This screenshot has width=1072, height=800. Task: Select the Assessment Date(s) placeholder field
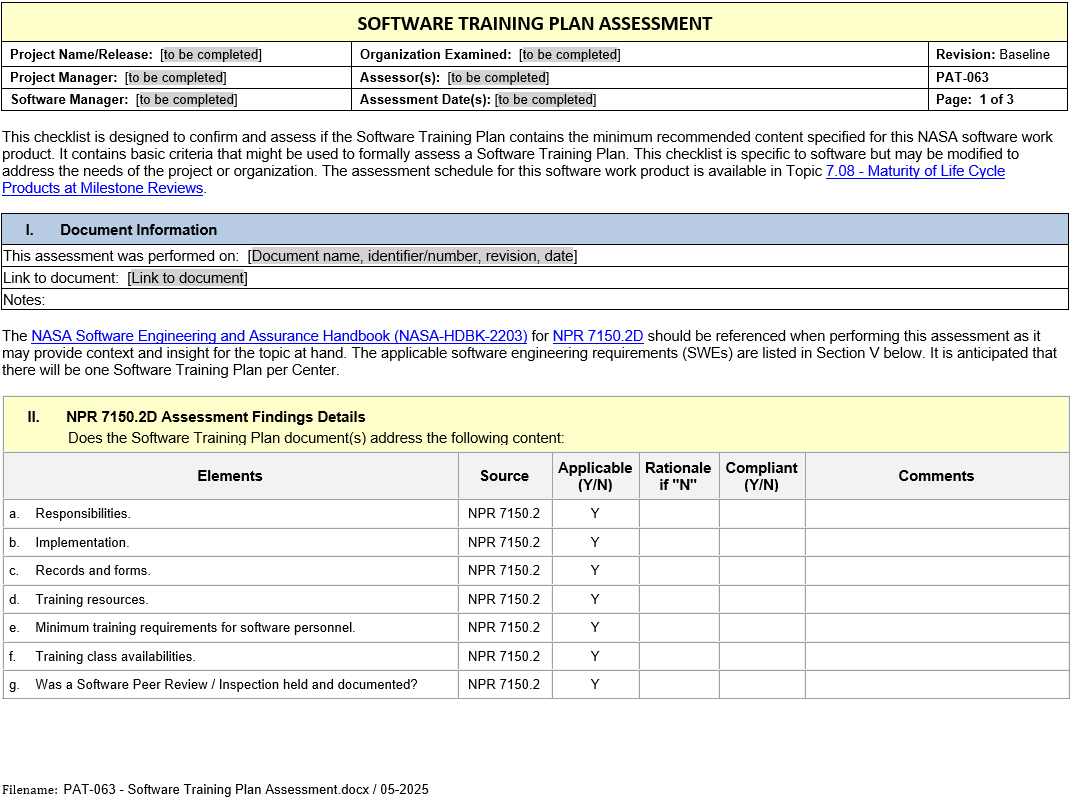click(x=545, y=100)
